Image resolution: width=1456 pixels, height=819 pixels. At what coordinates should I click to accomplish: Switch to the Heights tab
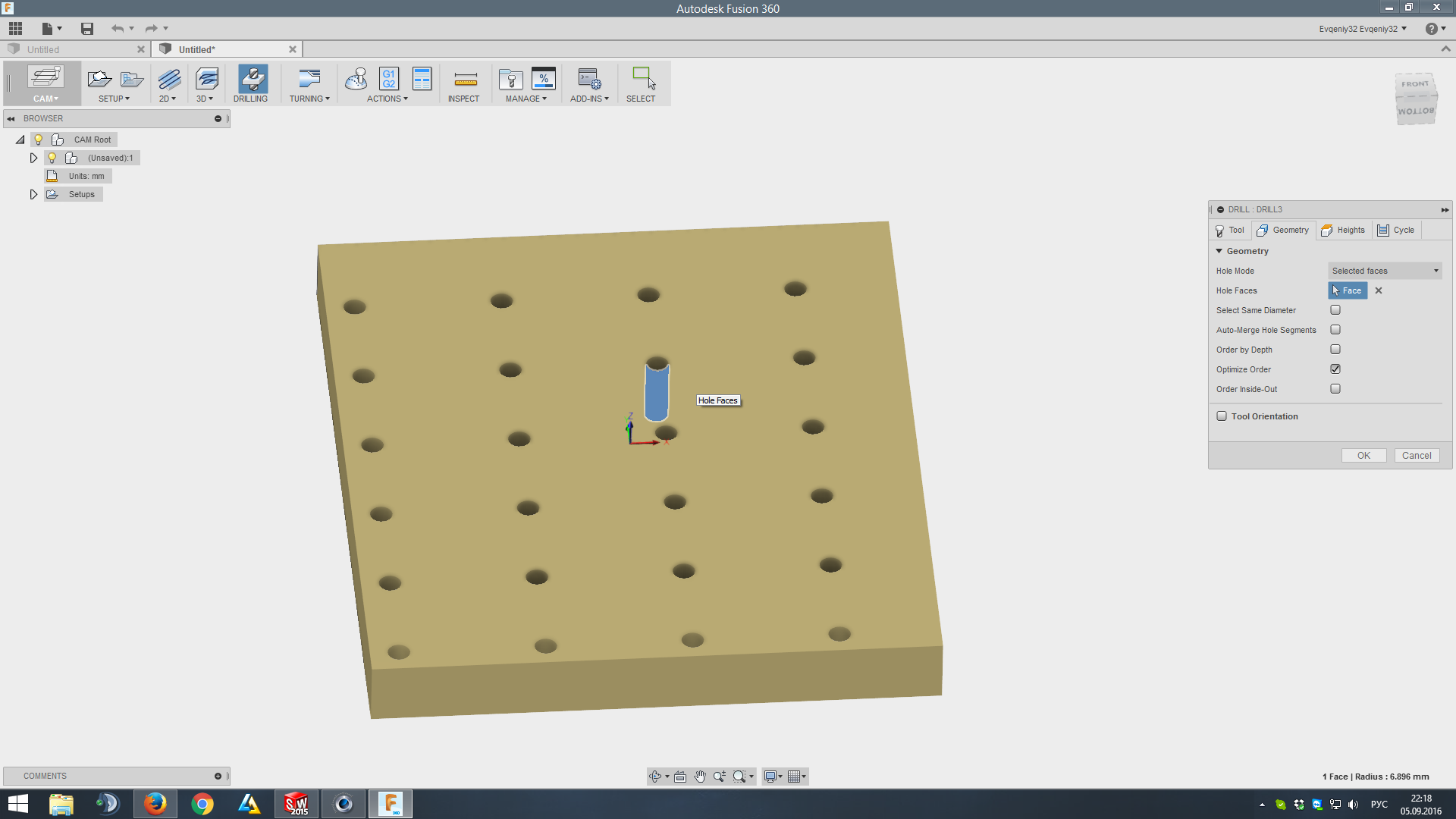coord(1344,231)
